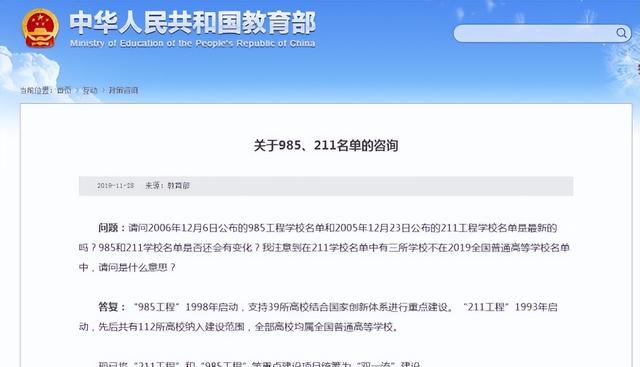Click the search magnifier icon
The height and width of the screenshot is (367, 640).
[x=621, y=33]
